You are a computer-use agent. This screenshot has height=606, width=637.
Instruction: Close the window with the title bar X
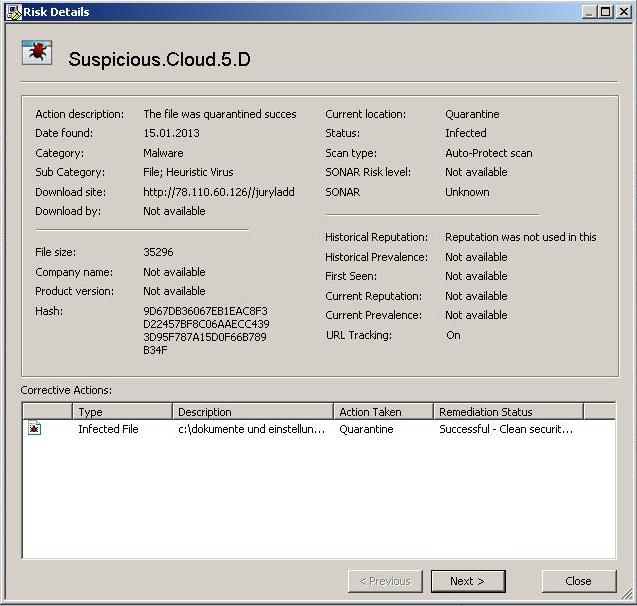coord(623,12)
